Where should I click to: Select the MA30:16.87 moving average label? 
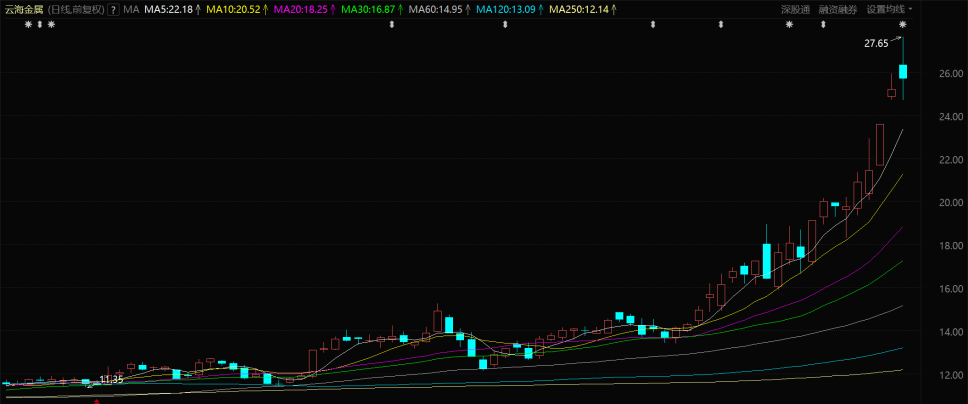click(x=369, y=9)
